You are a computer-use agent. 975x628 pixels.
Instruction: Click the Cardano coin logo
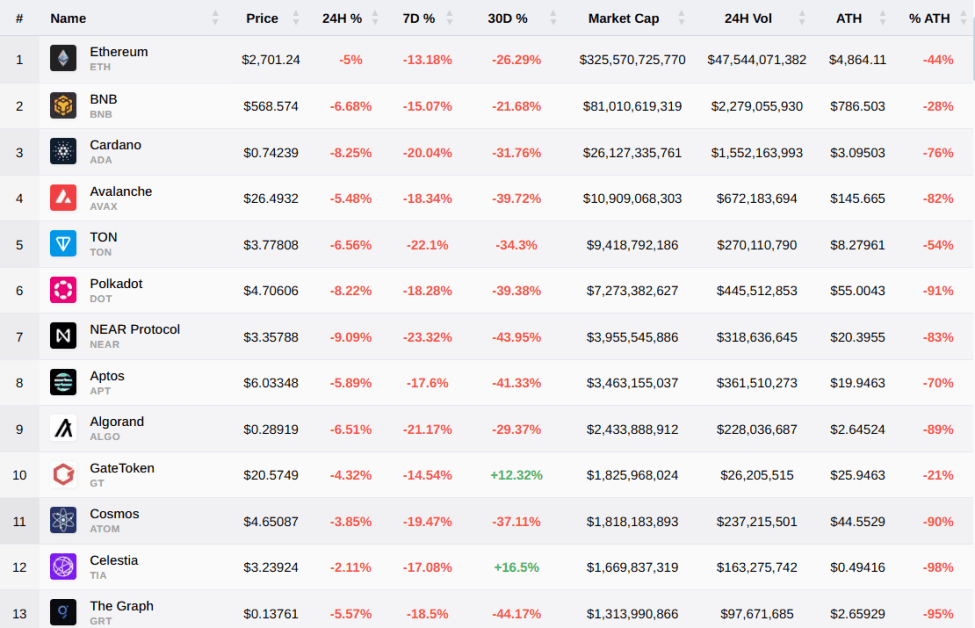[63, 152]
